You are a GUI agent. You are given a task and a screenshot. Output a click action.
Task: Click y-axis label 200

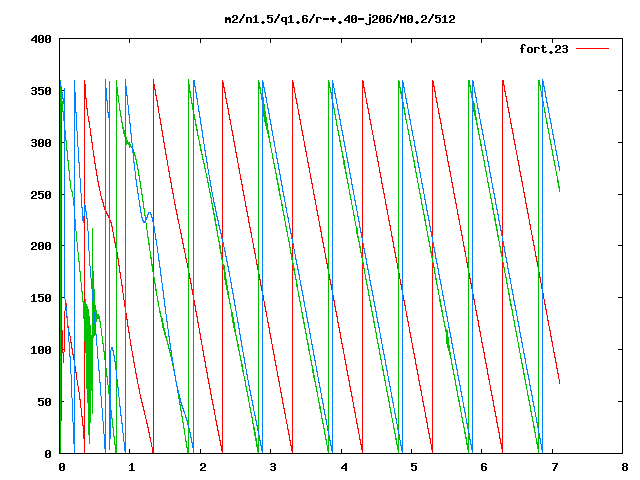tap(41, 246)
